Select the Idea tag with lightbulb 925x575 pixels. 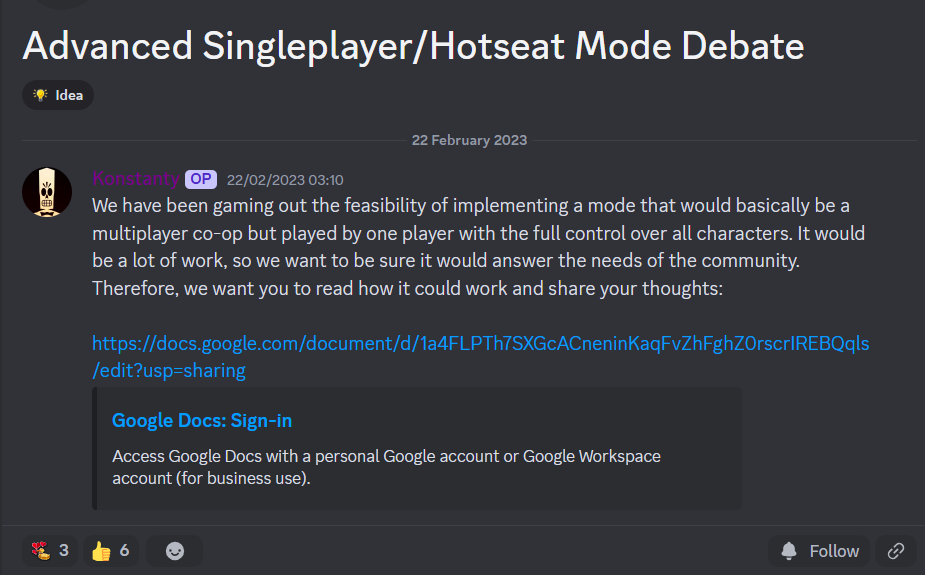[x=58, y=95]
